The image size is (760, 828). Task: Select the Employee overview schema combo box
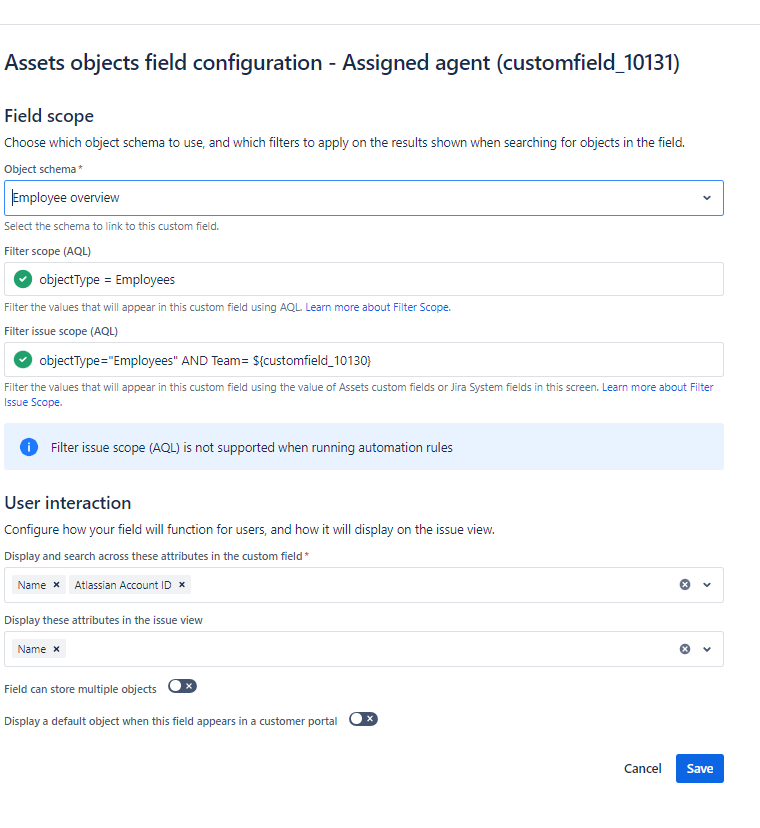(360, 197)
